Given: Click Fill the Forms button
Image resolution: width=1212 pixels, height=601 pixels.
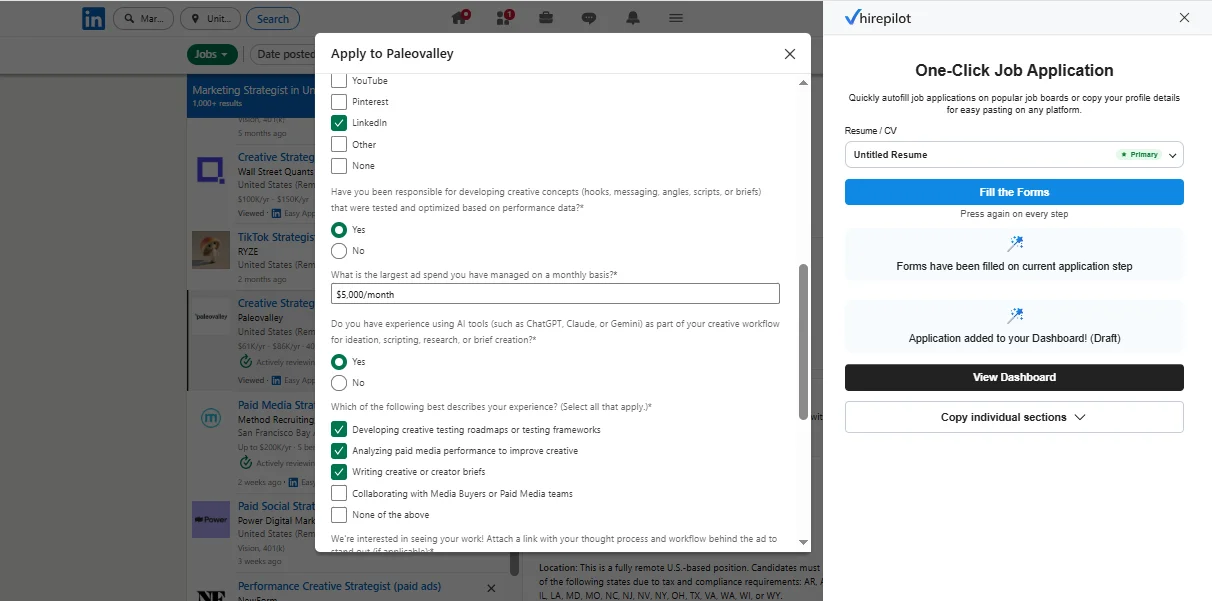Looking at the screenshot, I should click(x=1014, y=192).
